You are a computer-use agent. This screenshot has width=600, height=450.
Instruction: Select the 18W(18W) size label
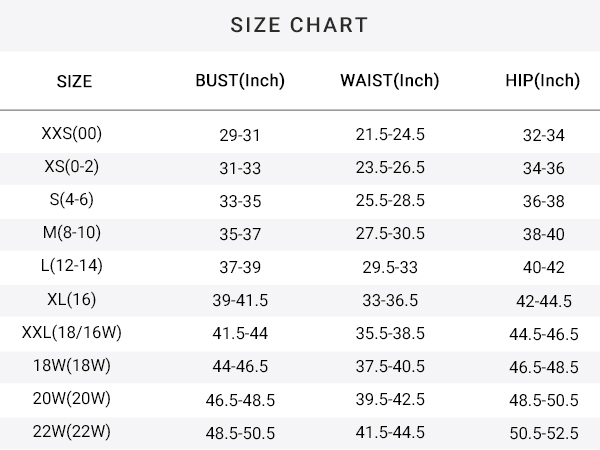[72, 365]
